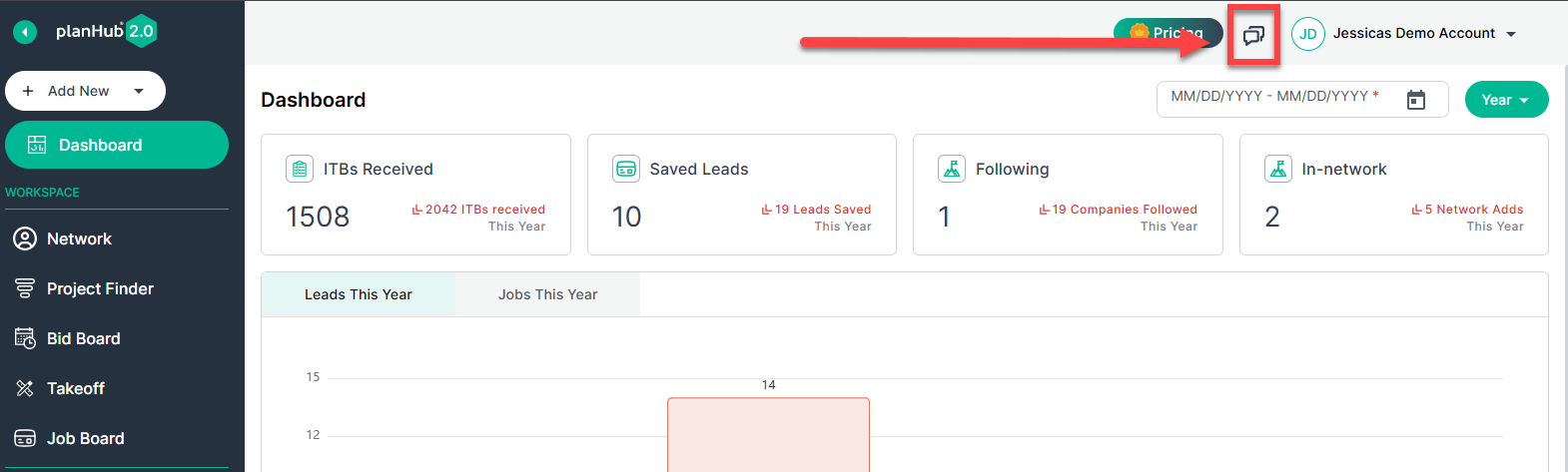The image size is (1568, 472).
Task: Open the Year period dropdown
Action: 1506,100
